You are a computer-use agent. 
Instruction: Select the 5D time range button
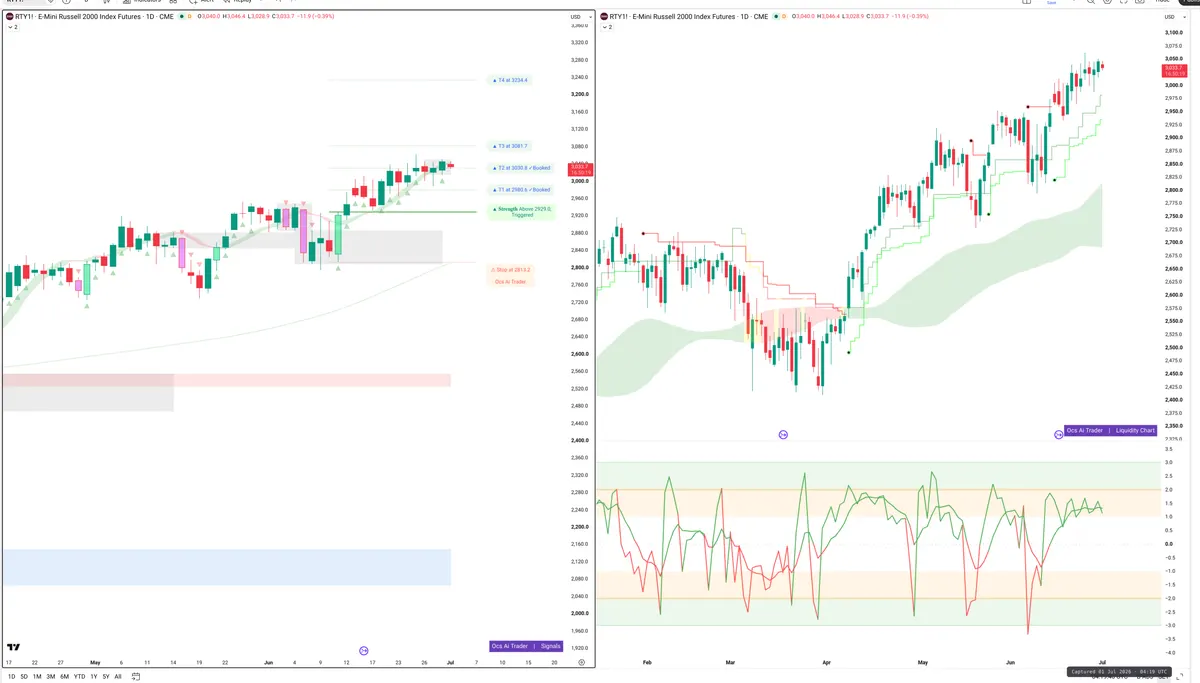click(x=24, y=676)
